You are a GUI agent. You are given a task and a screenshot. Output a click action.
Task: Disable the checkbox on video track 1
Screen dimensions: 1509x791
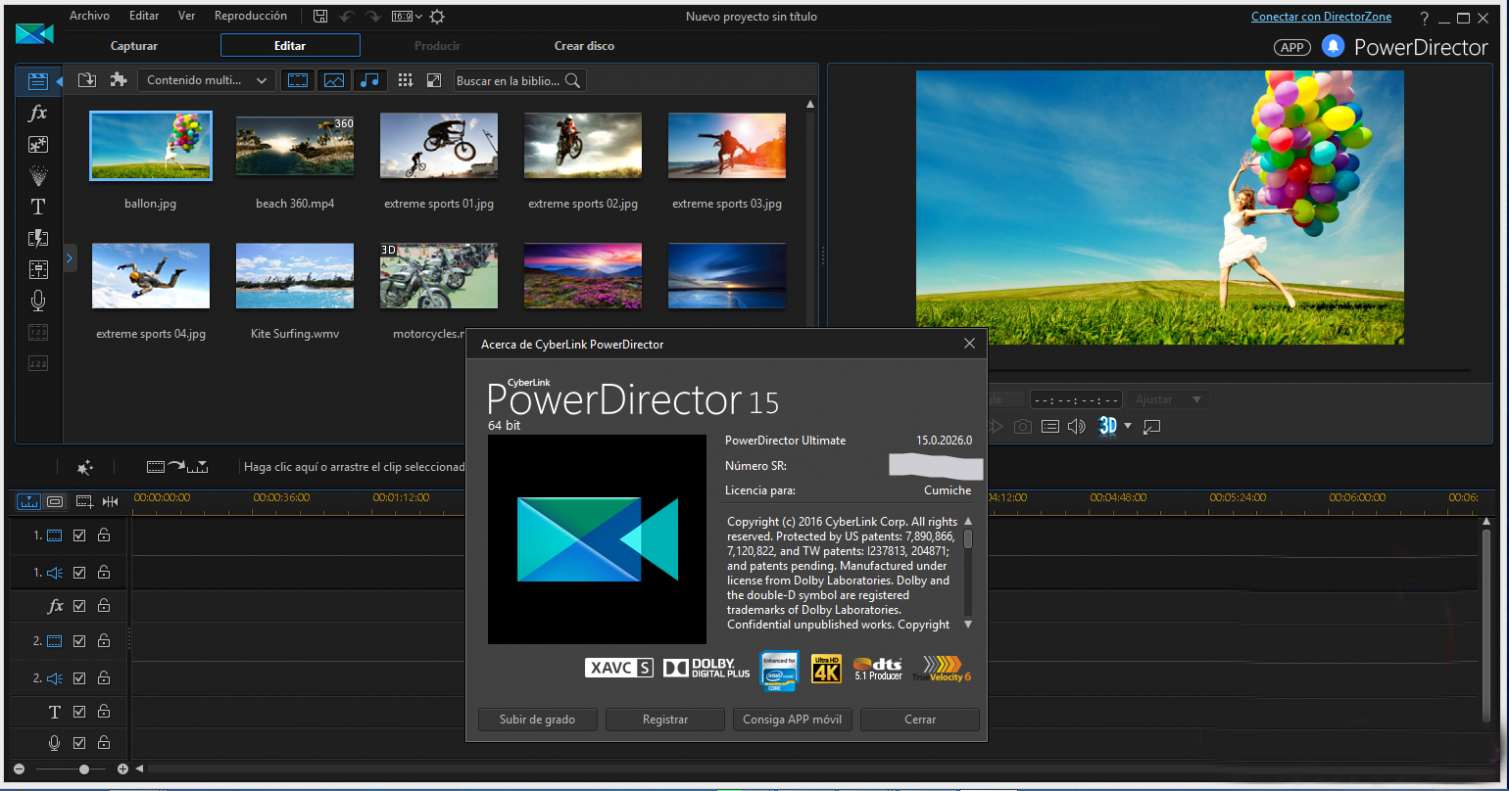tap(78, 535)
